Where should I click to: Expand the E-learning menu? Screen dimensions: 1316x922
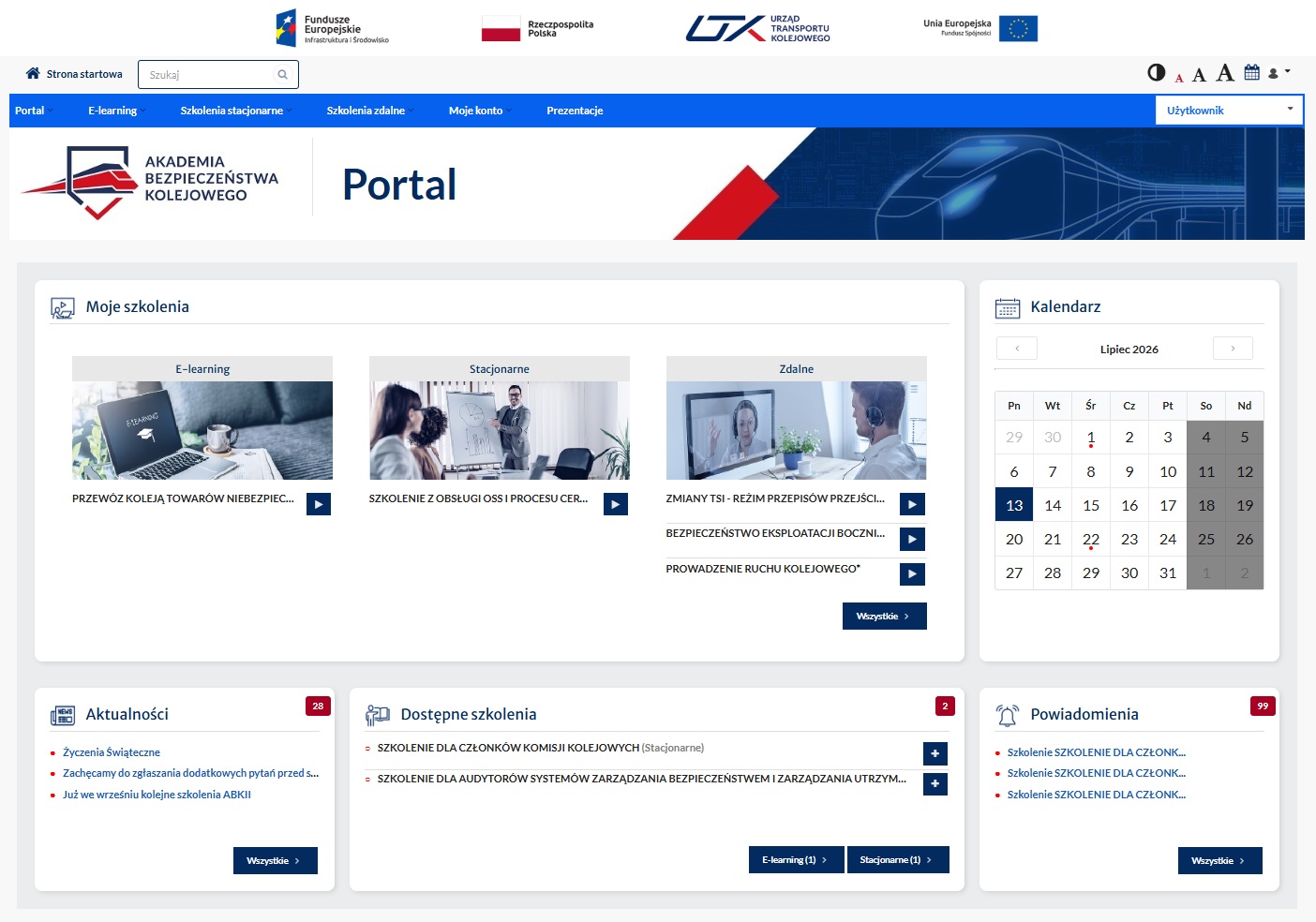[x=115, y=111]
